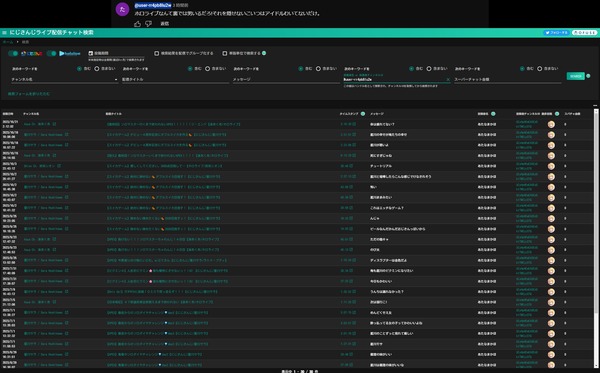Check the word-unit search checkbox
Image resolution: width=600 pixels, height=373 pixels.
[225, 53]
